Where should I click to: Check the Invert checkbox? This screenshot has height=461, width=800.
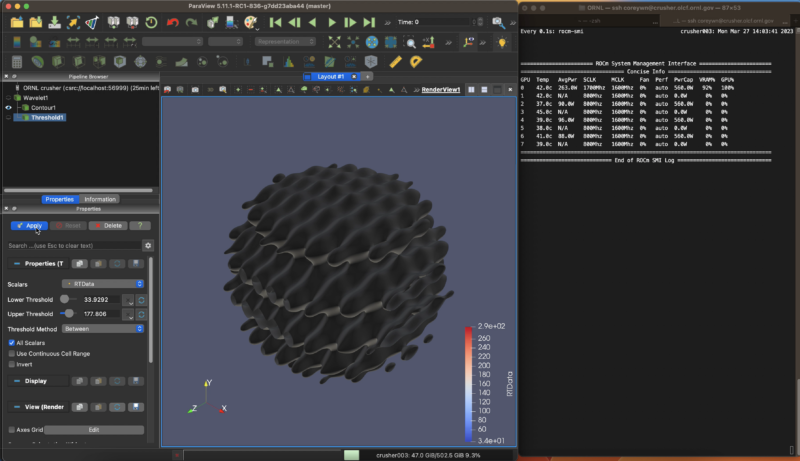pyautogui.click(x=11, y=365)
